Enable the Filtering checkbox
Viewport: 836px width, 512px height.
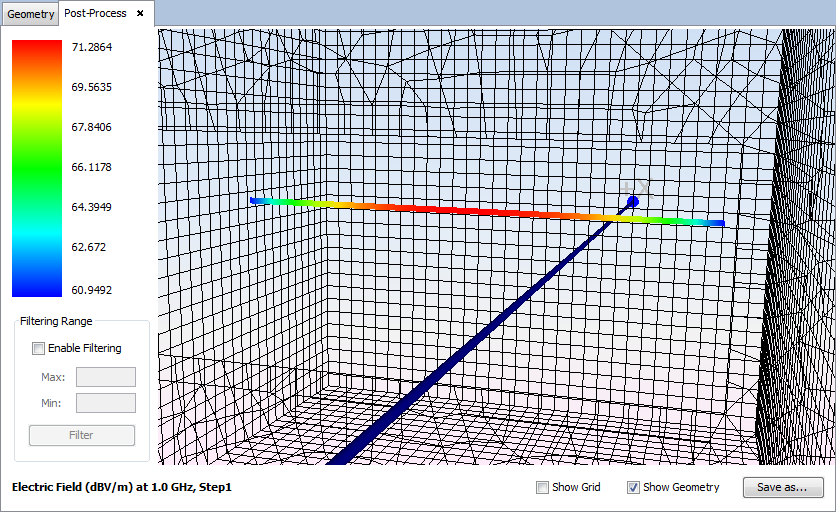(x=39, y=349)
